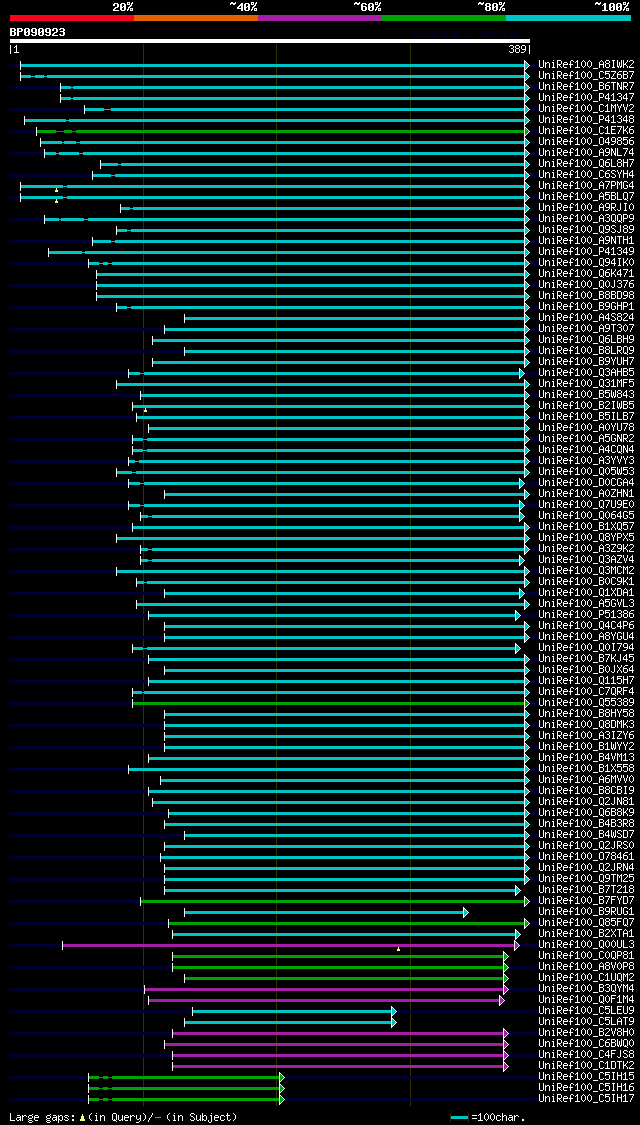Click the query name BP090923

(37, 32)
